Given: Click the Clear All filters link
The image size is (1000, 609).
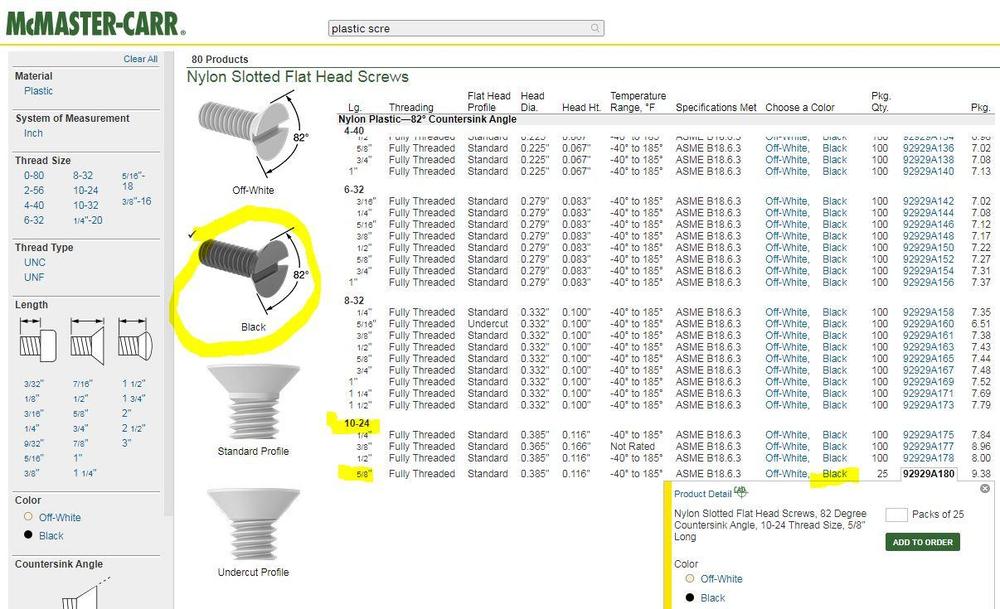Looking at the screenshot, I should [140, 59].
